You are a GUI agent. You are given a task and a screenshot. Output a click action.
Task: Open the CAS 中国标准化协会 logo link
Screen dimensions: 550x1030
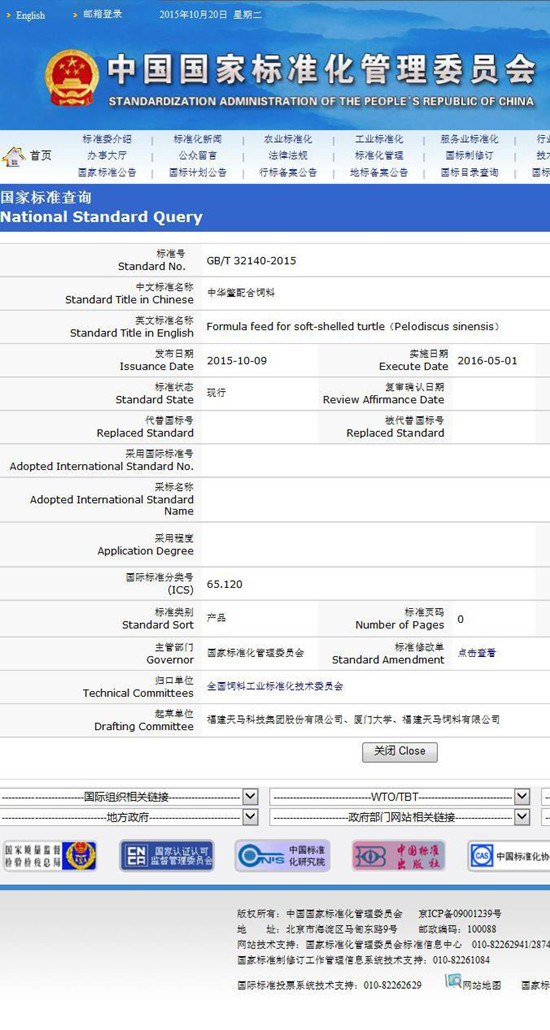coord(509,856)
